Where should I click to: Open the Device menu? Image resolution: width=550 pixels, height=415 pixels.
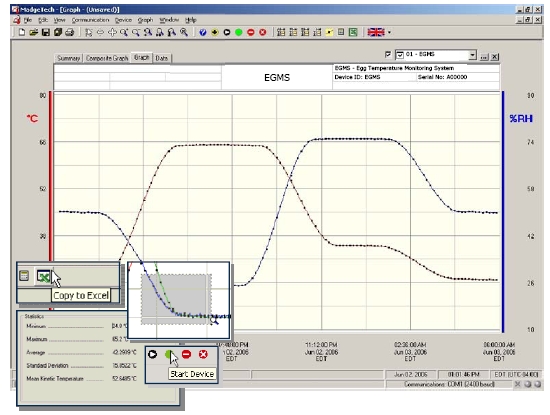tap(123, 20)
